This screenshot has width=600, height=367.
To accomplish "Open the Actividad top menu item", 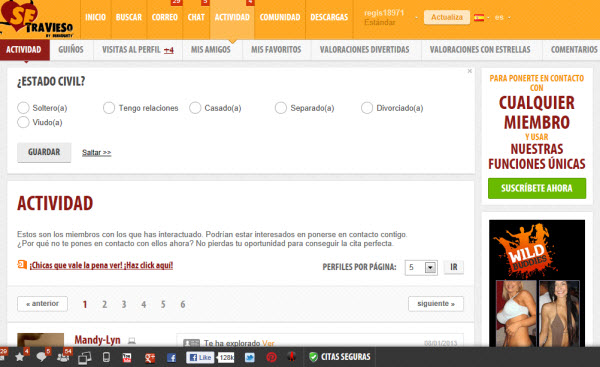I will point(232,17).
